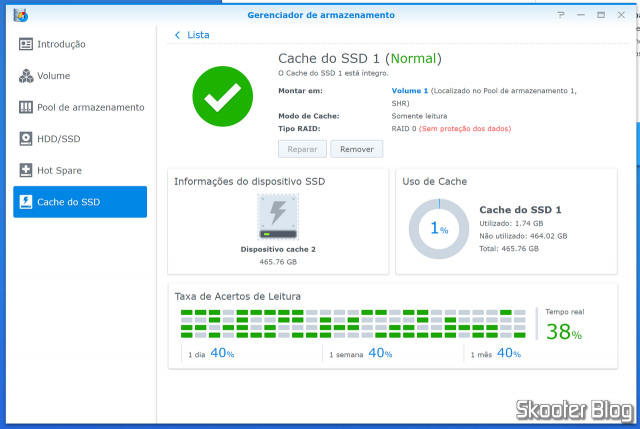Click the Tempo real 38% value
This screenshot has height=429, width=640.
(x=564, y=331)
